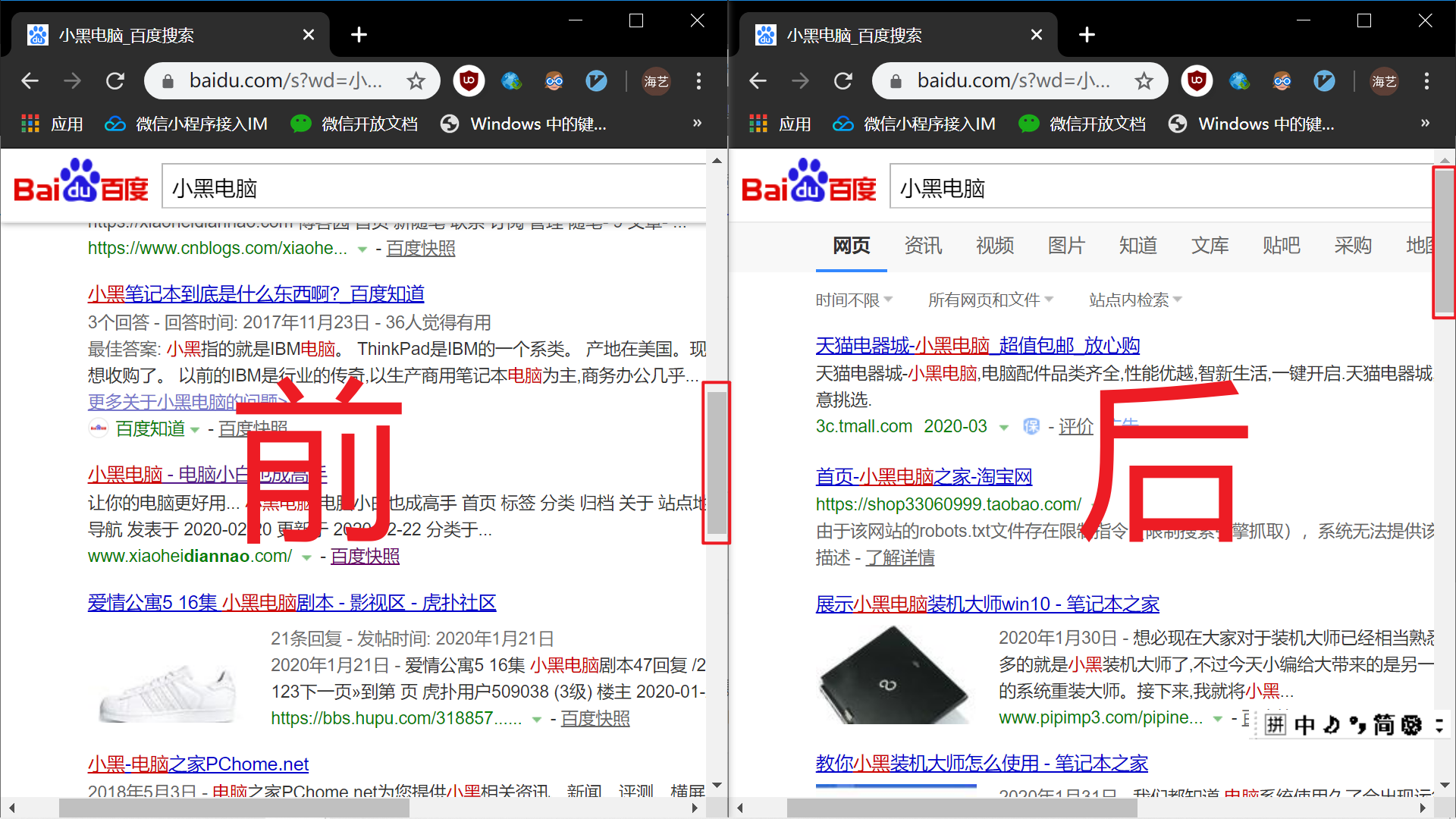Open the uBlock Origin extension menu
The width and height of the screenshot is (1456, 819).
(469, 81)
